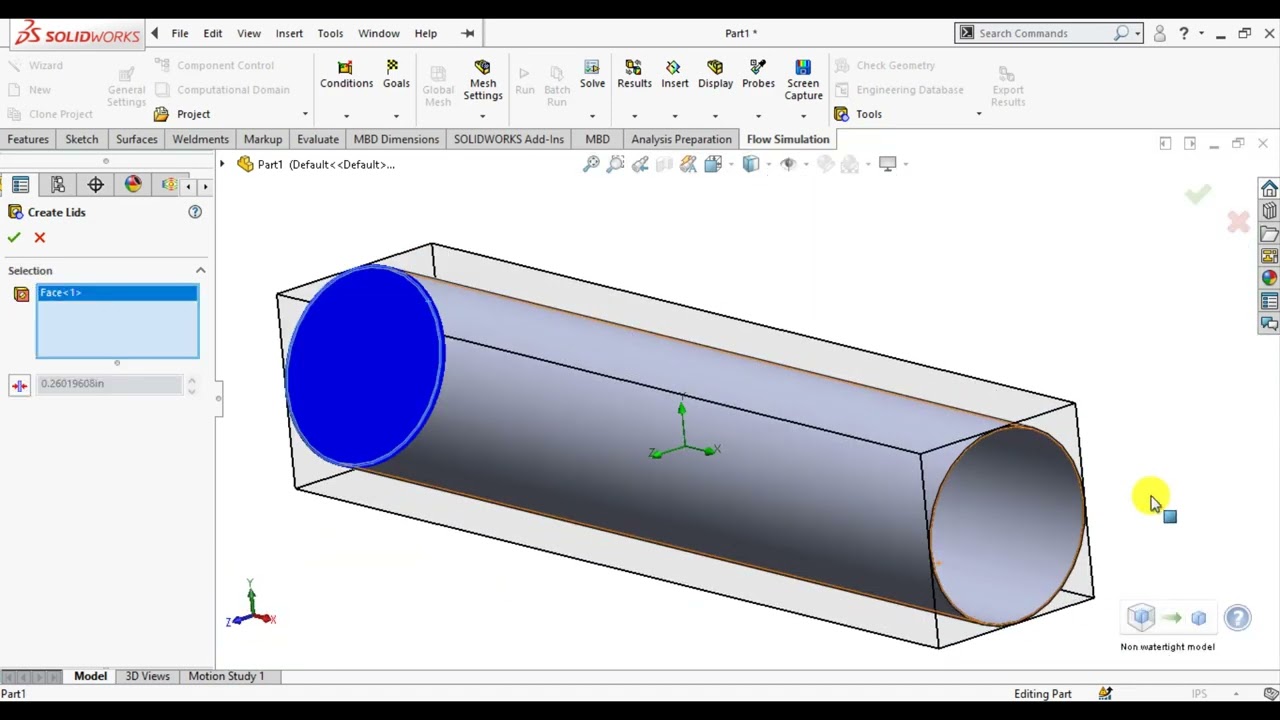This screenshot has width=1280, height=720.
Task: Open the Motion Study 1 tab
Action: pos(226,676)
